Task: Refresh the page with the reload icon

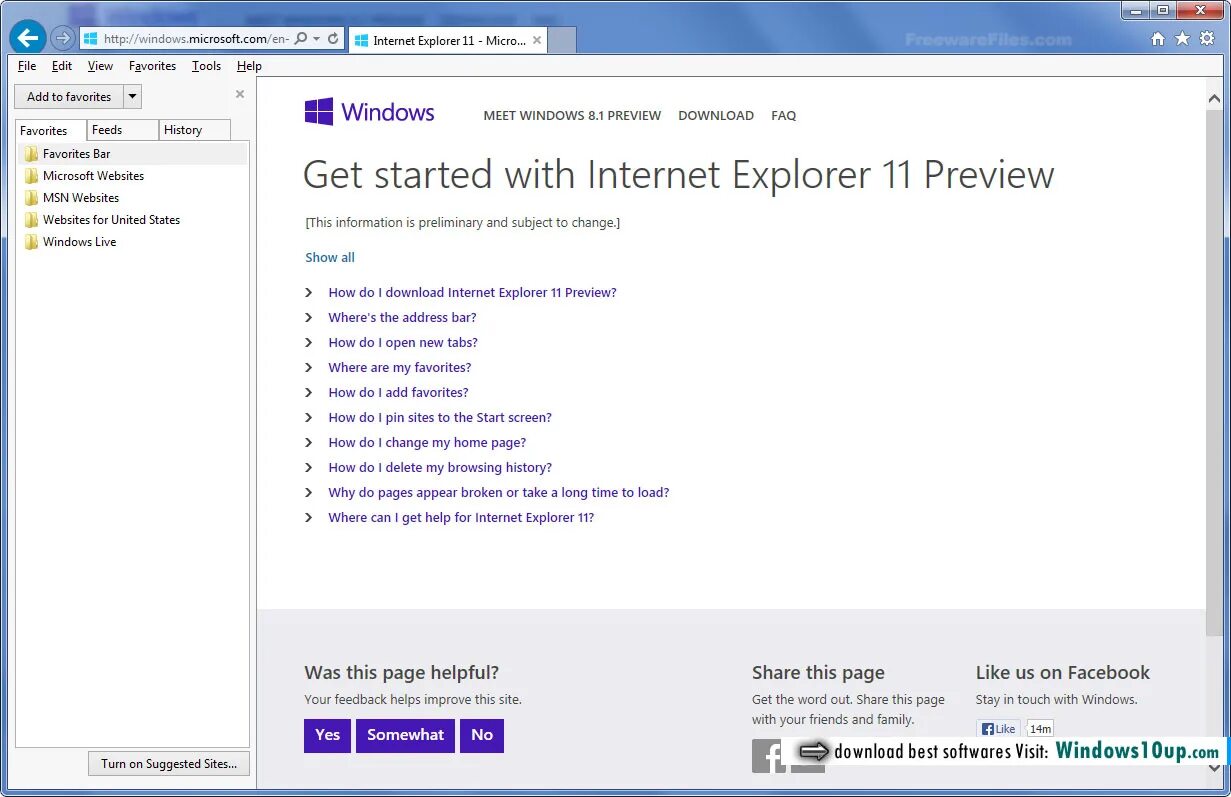Action: pyautogui.click(x=333, y=39)
